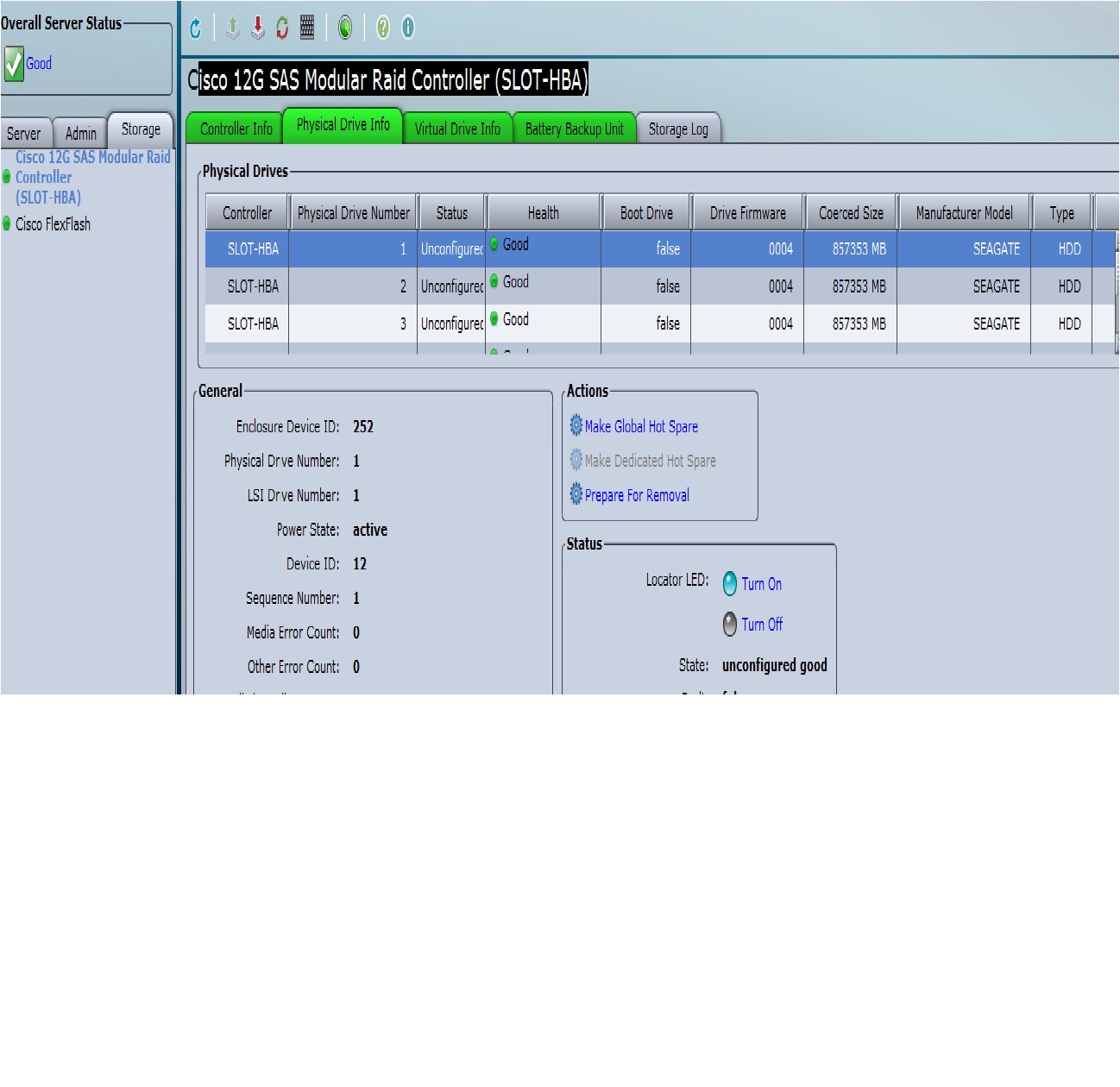The width and height of the screenshot is (1120, 1087).
Task: Open the Battery Backup Unit tab
Action: tap(574, 129)
